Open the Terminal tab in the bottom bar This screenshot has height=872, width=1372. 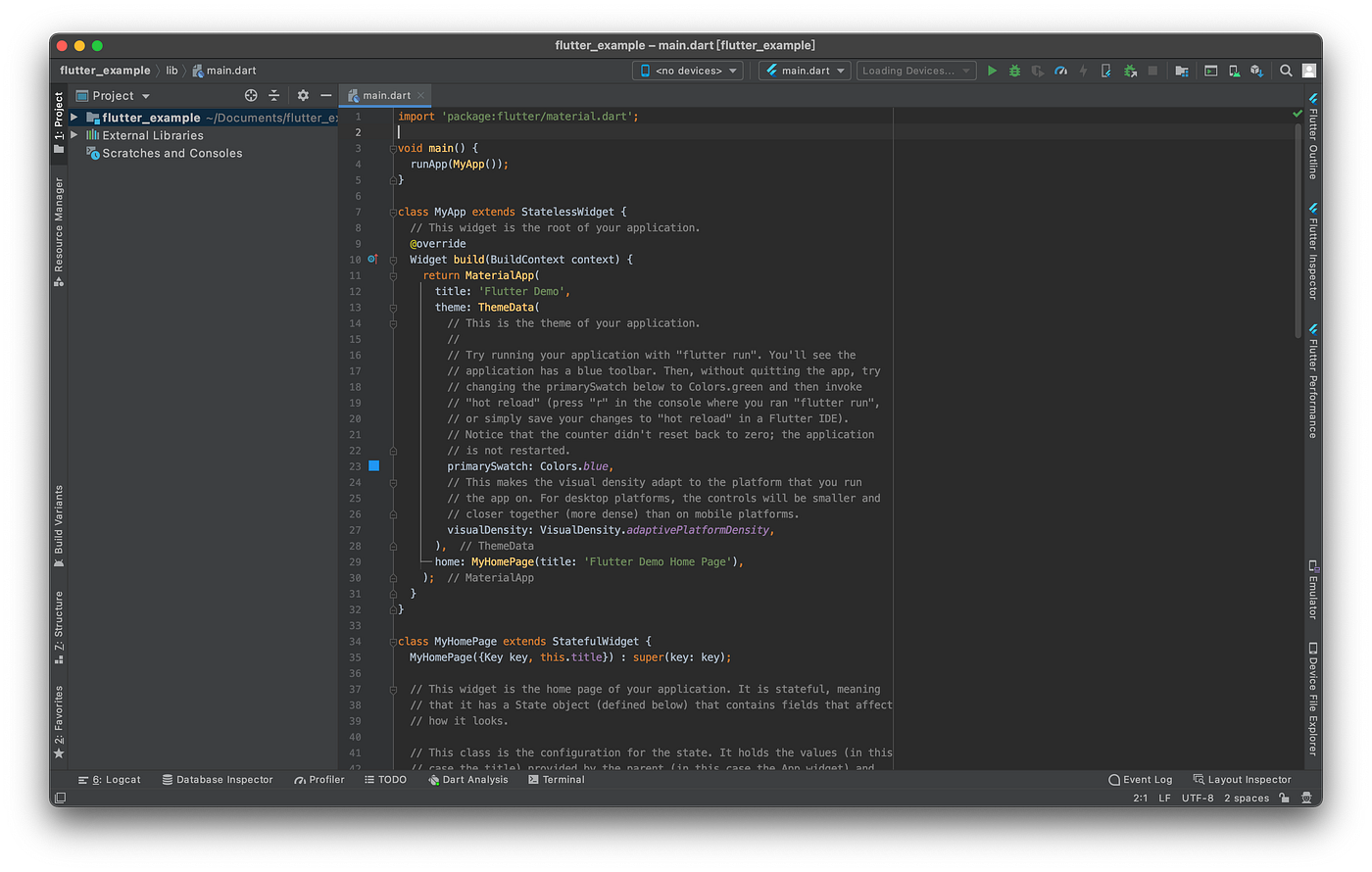click(x=556, y=780)
